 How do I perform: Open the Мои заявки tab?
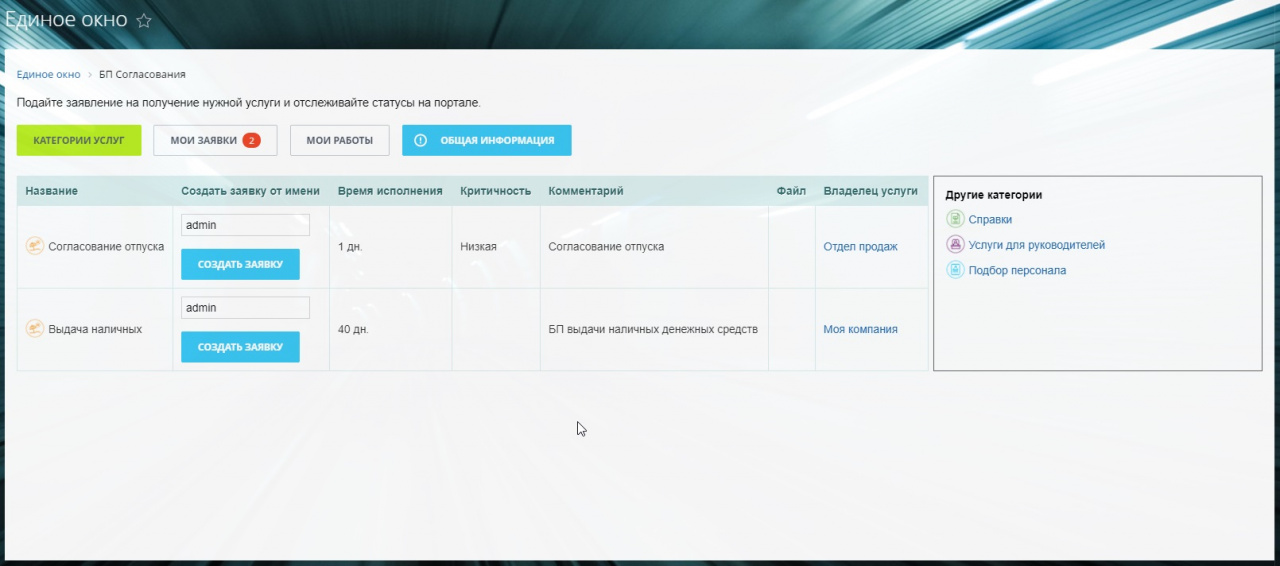pyautogui.click(x=215, y=140)
